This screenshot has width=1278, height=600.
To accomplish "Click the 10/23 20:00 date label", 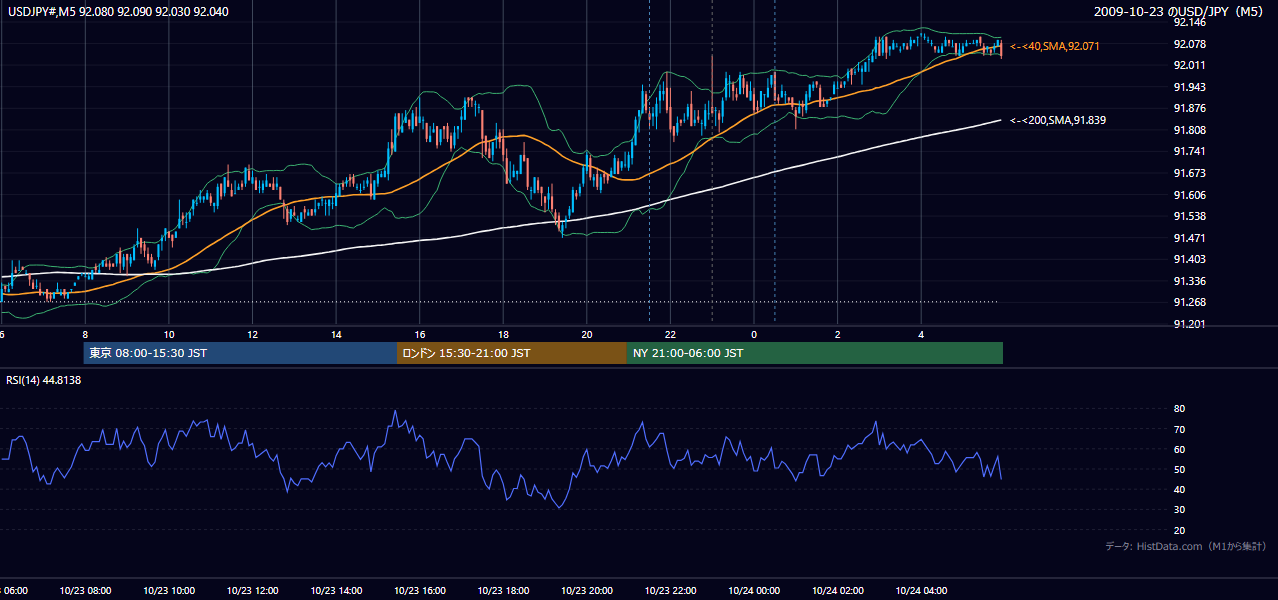I will 587,591.
